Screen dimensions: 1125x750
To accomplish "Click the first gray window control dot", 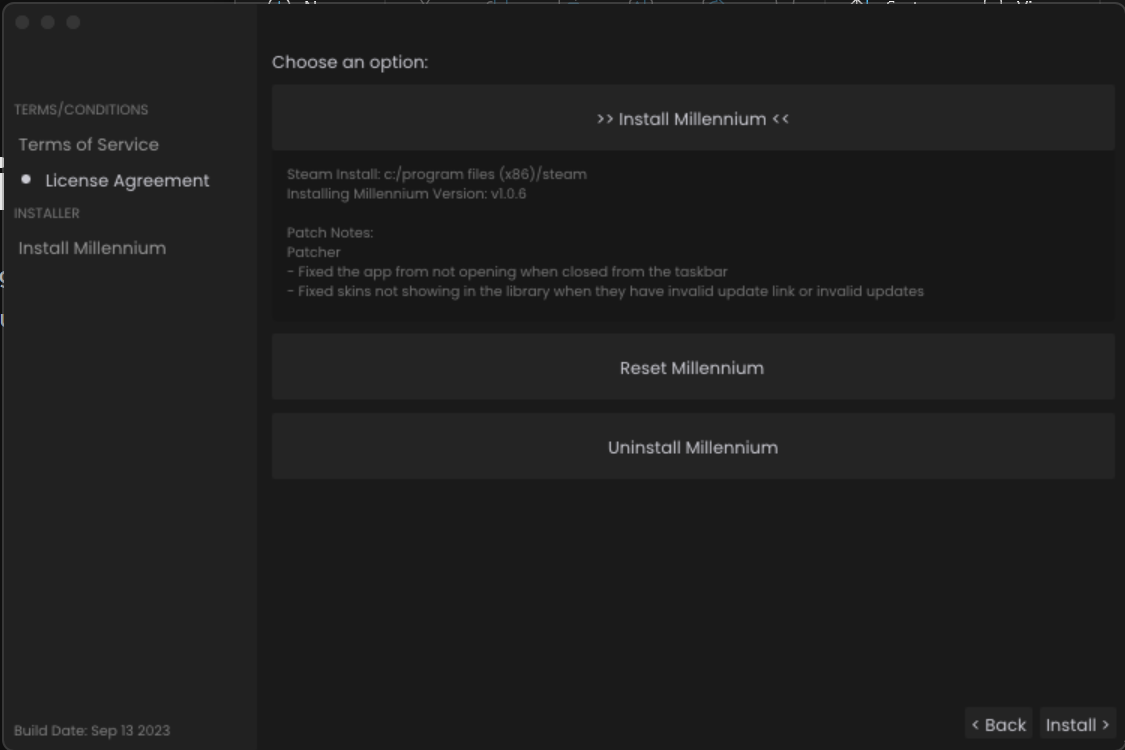I will (x=22, y=22).
